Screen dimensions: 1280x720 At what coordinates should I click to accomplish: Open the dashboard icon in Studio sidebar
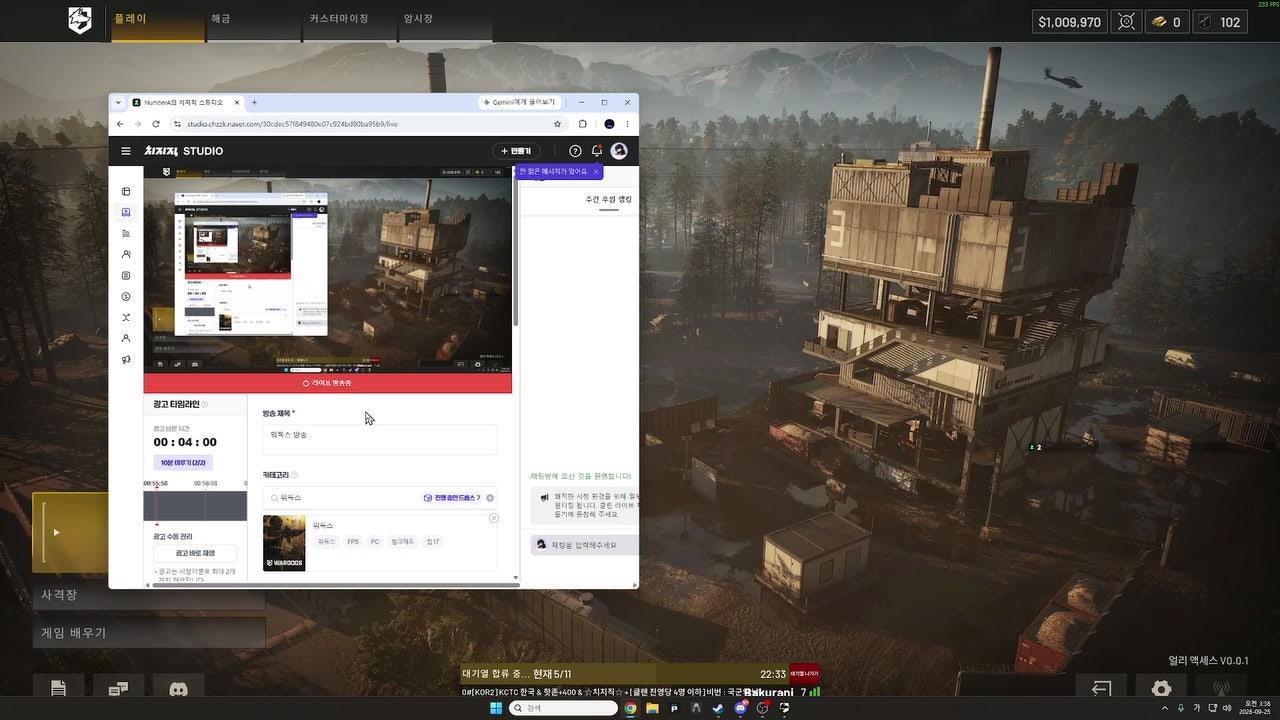[x=126, y=191]
